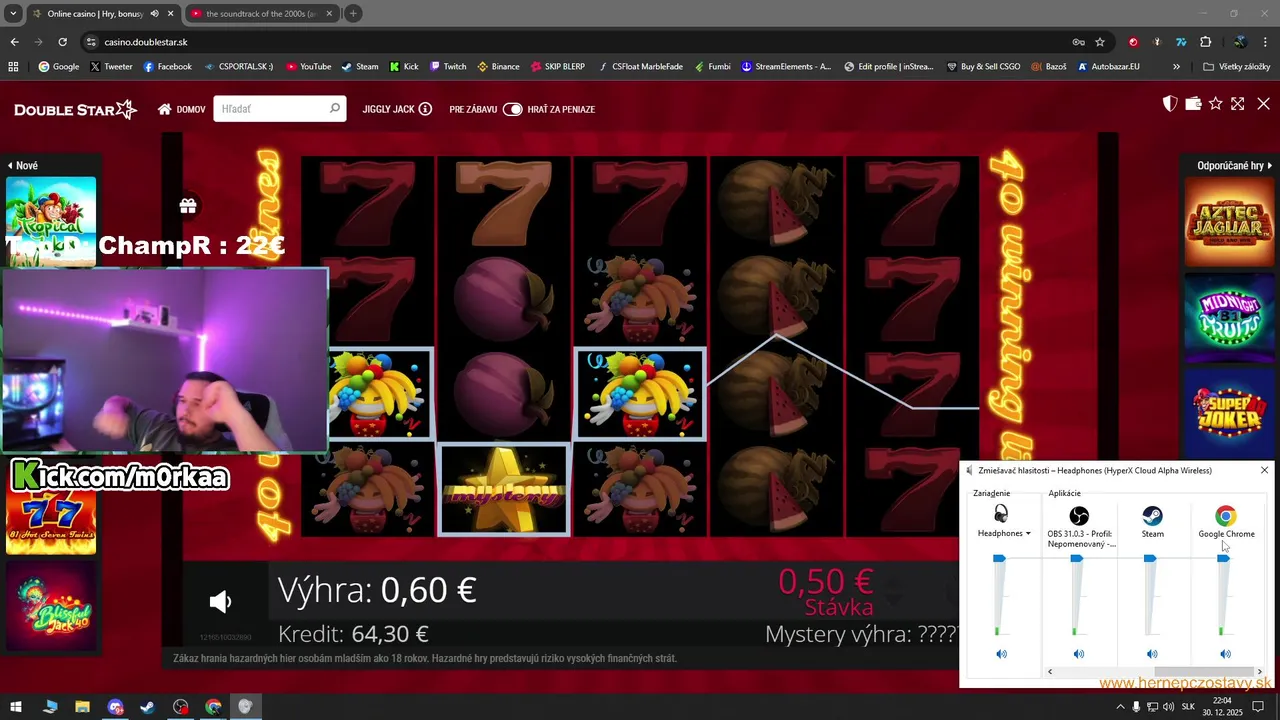
Task: Open Všetky záložky bookmarks folder
Action: (x=1237, y=67)
